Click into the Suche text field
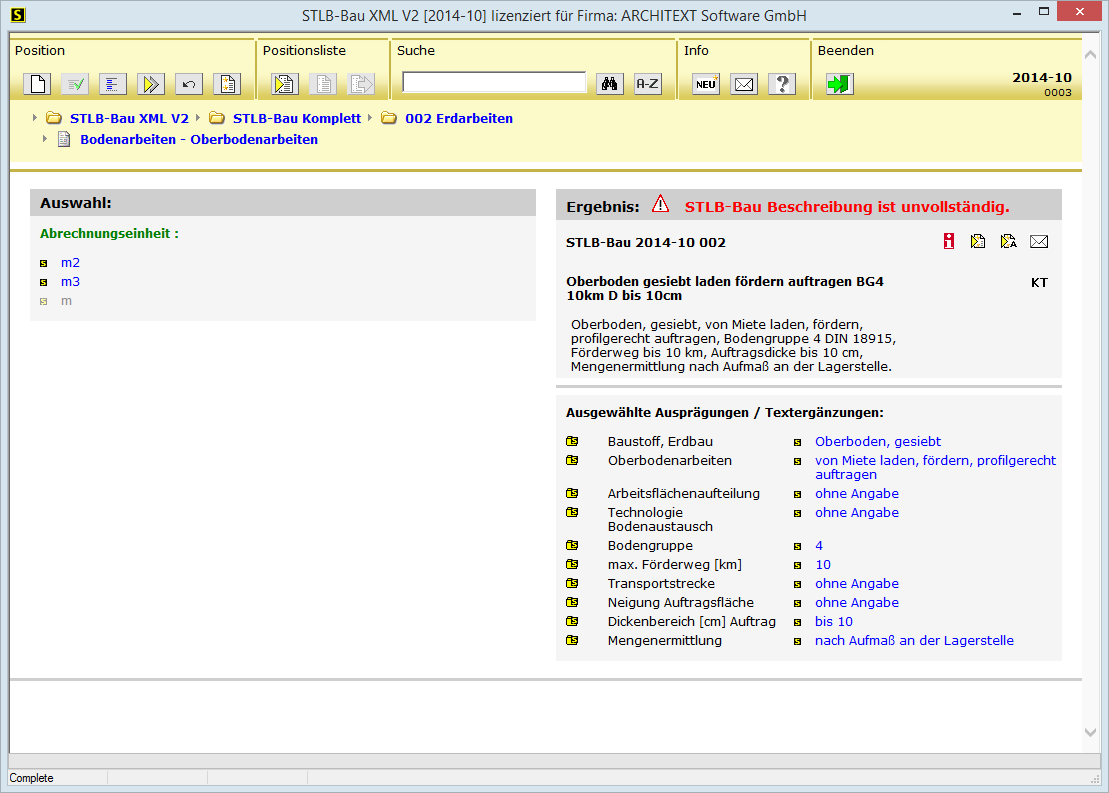 tap(494, 83)
